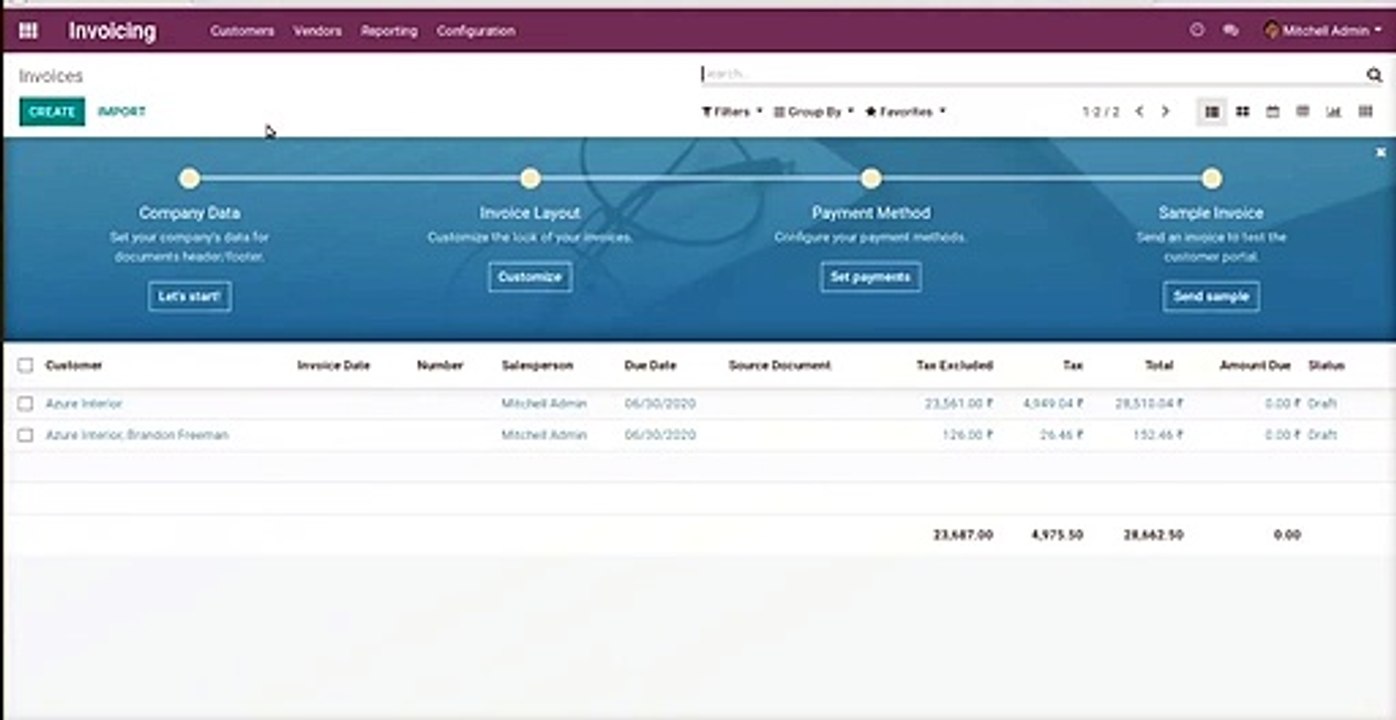Click the Set payments button

coord(871,277)
